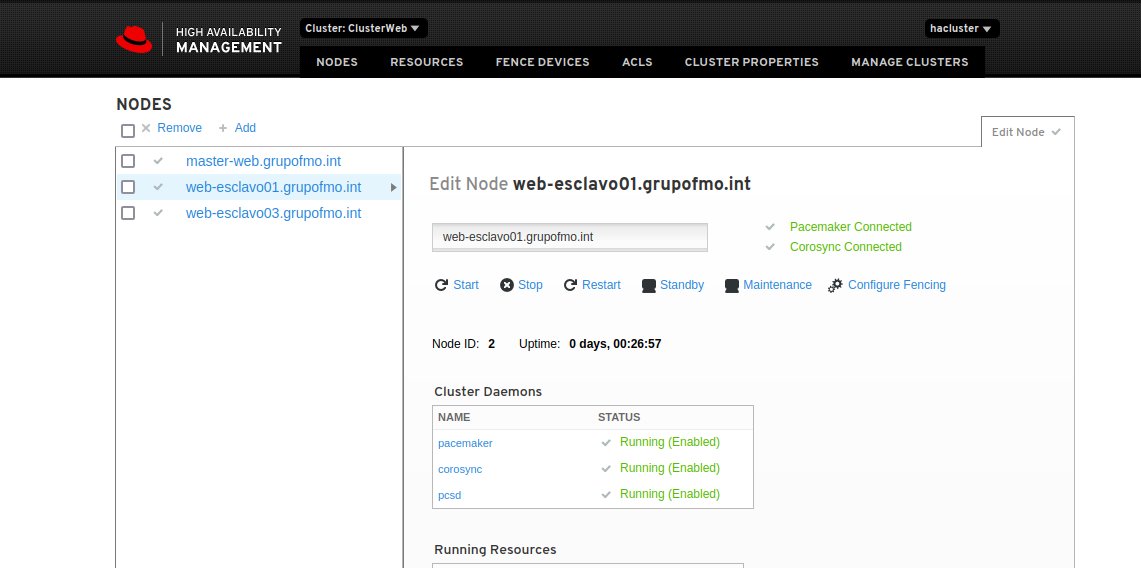The width and height of the screenshot is (1141, 568).
Task: Open the RESOURCES menu
Action: (426, 62)
